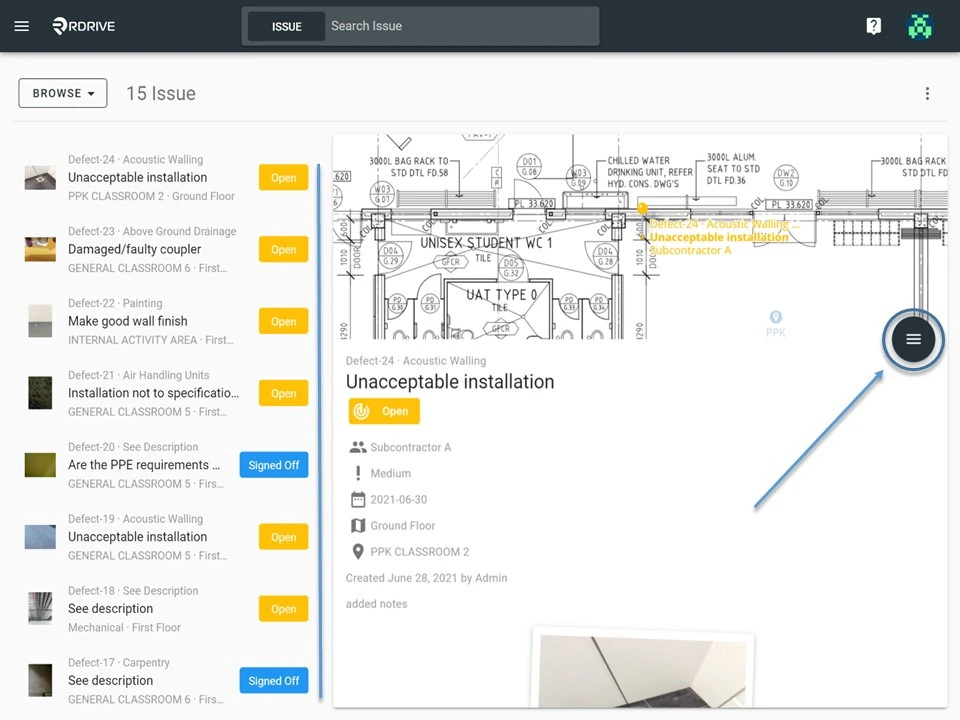Click the Open badge for Defect-18
960x720 pixels.
tap(283, 609)
